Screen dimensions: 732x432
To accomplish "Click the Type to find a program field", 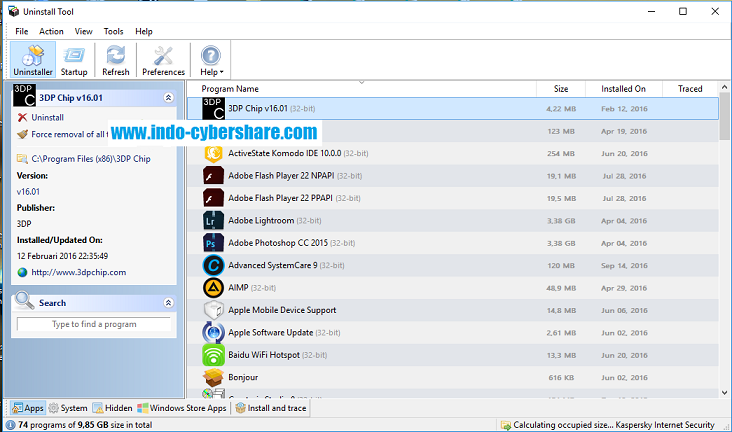I will point(94,324).
